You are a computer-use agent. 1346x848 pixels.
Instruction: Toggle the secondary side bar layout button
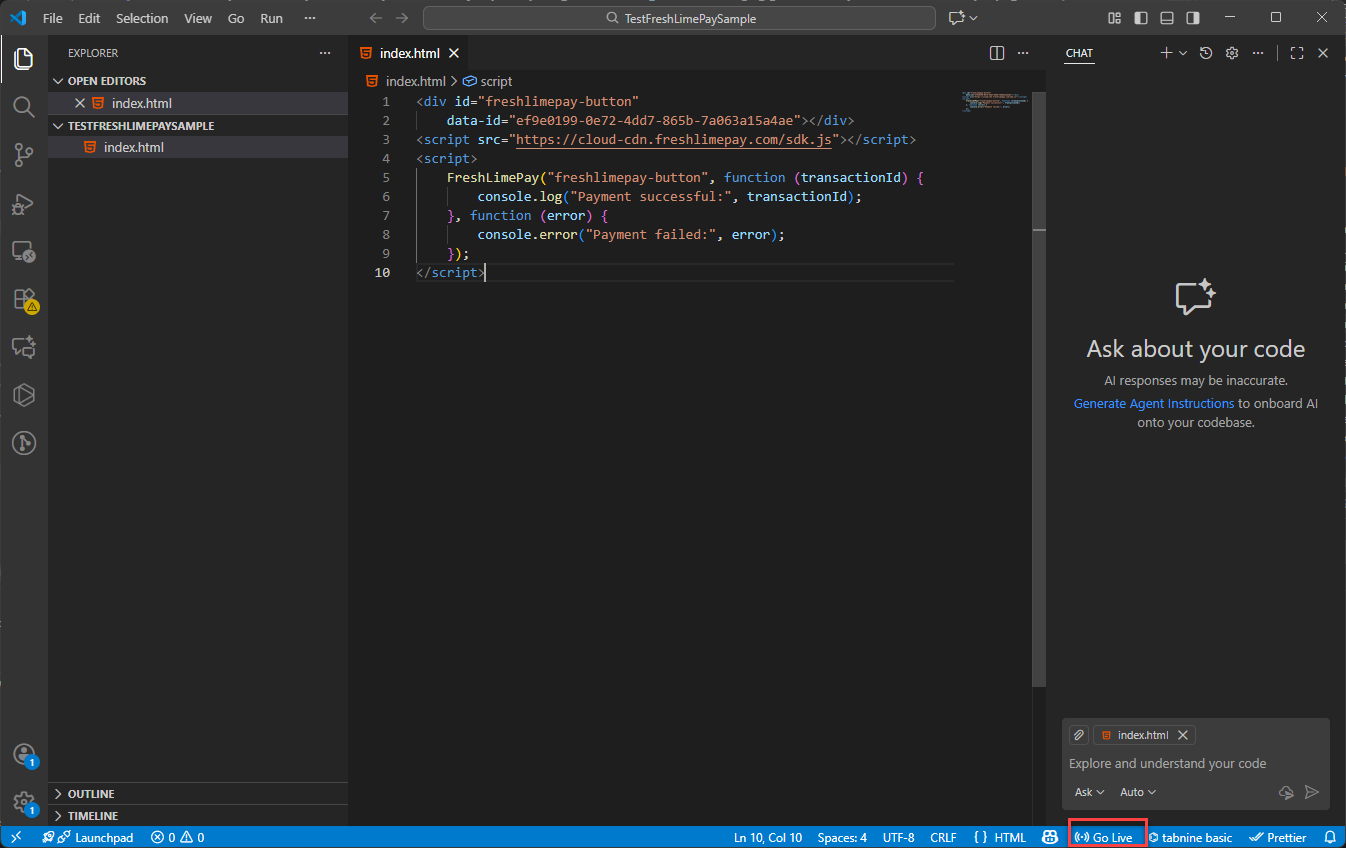(x=1193, y=18)
